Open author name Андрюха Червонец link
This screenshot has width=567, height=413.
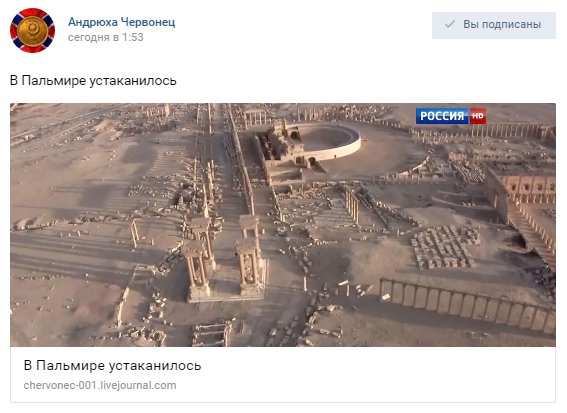click(x=122, y=22)
